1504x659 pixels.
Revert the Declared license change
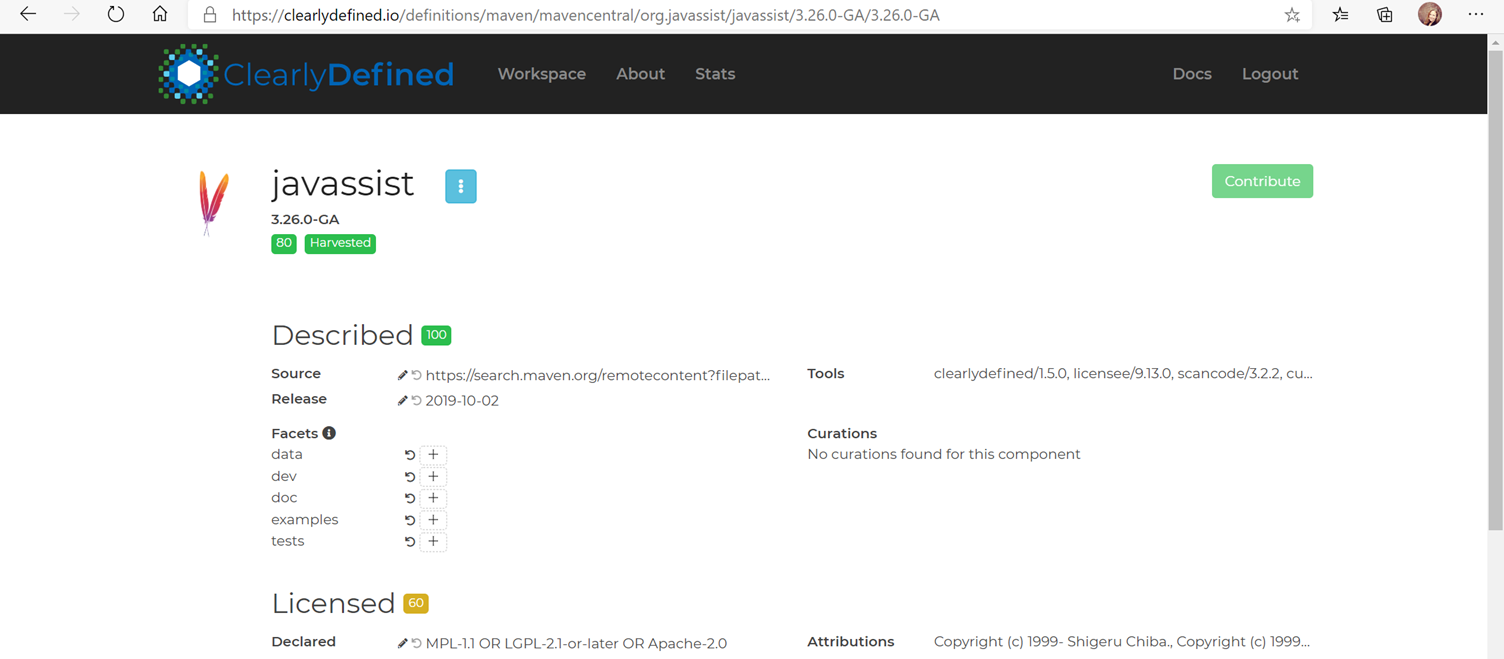(417, 643)
